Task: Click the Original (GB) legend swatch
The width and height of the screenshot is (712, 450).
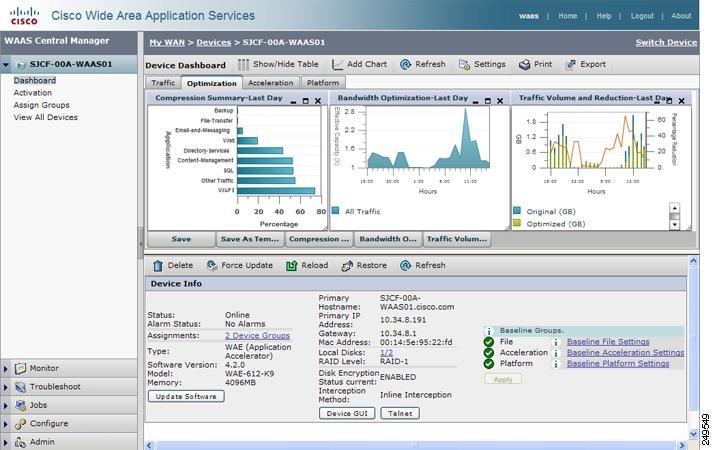Action: coord(517,211)
